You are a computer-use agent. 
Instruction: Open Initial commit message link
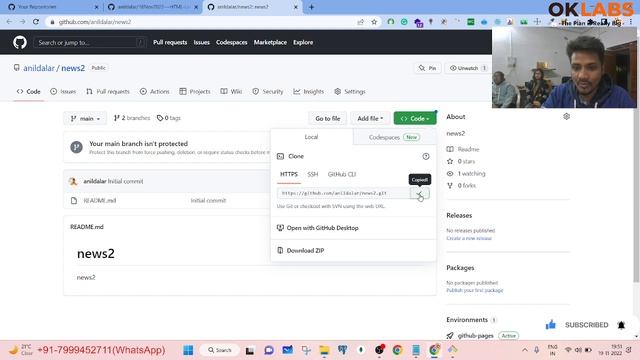[208, 200]
